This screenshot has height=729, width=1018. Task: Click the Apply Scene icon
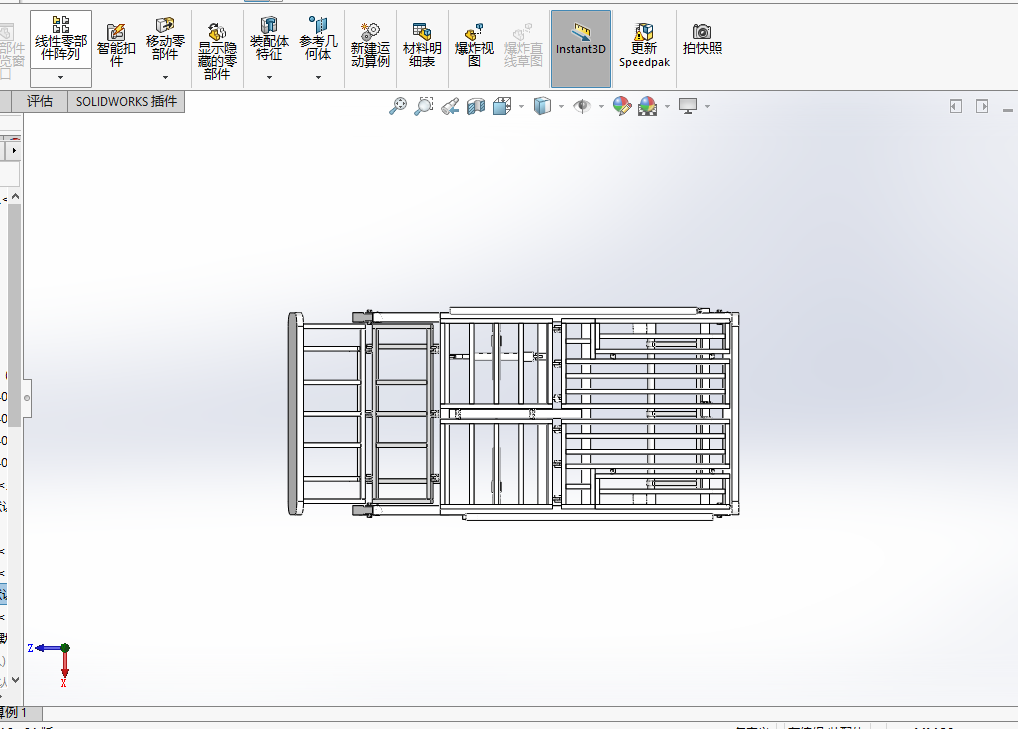pyautogui.click(x=647, y=106)
